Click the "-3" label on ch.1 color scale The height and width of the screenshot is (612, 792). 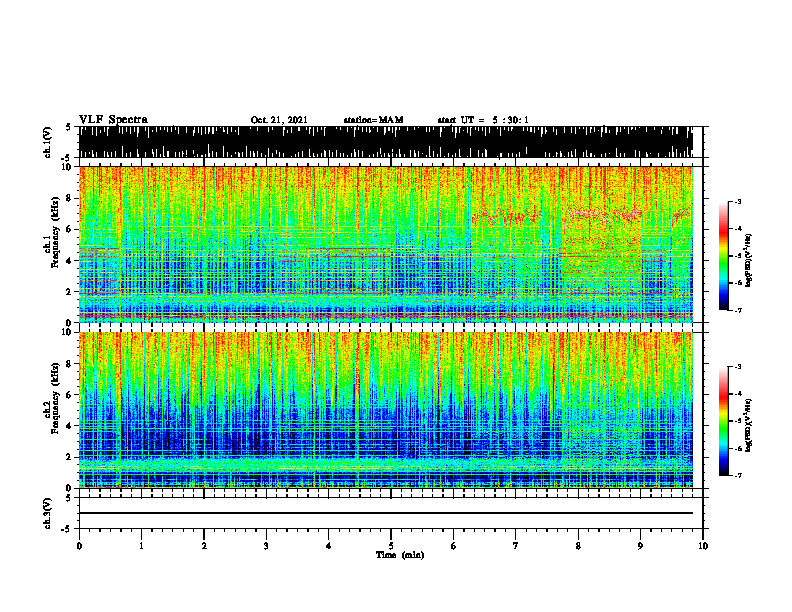pos(738,202)
